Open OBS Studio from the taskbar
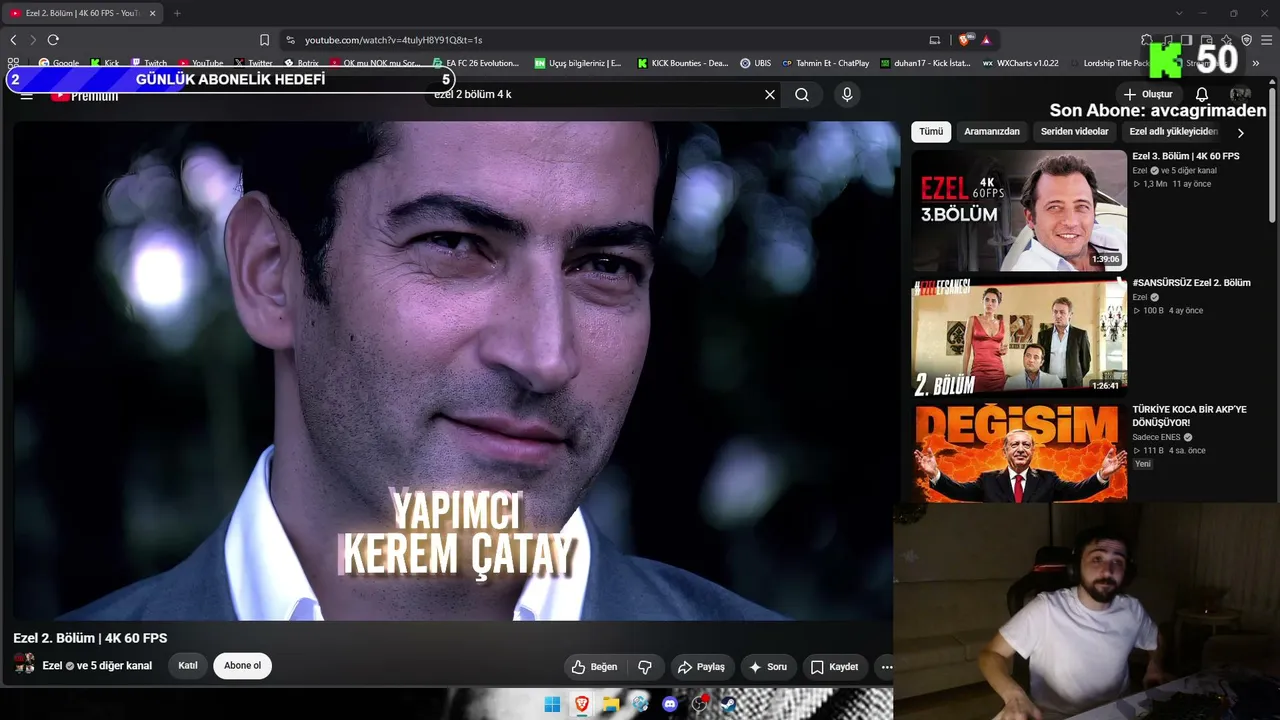This screenshot has height=720, width=1280. click(x=700, y=704)
